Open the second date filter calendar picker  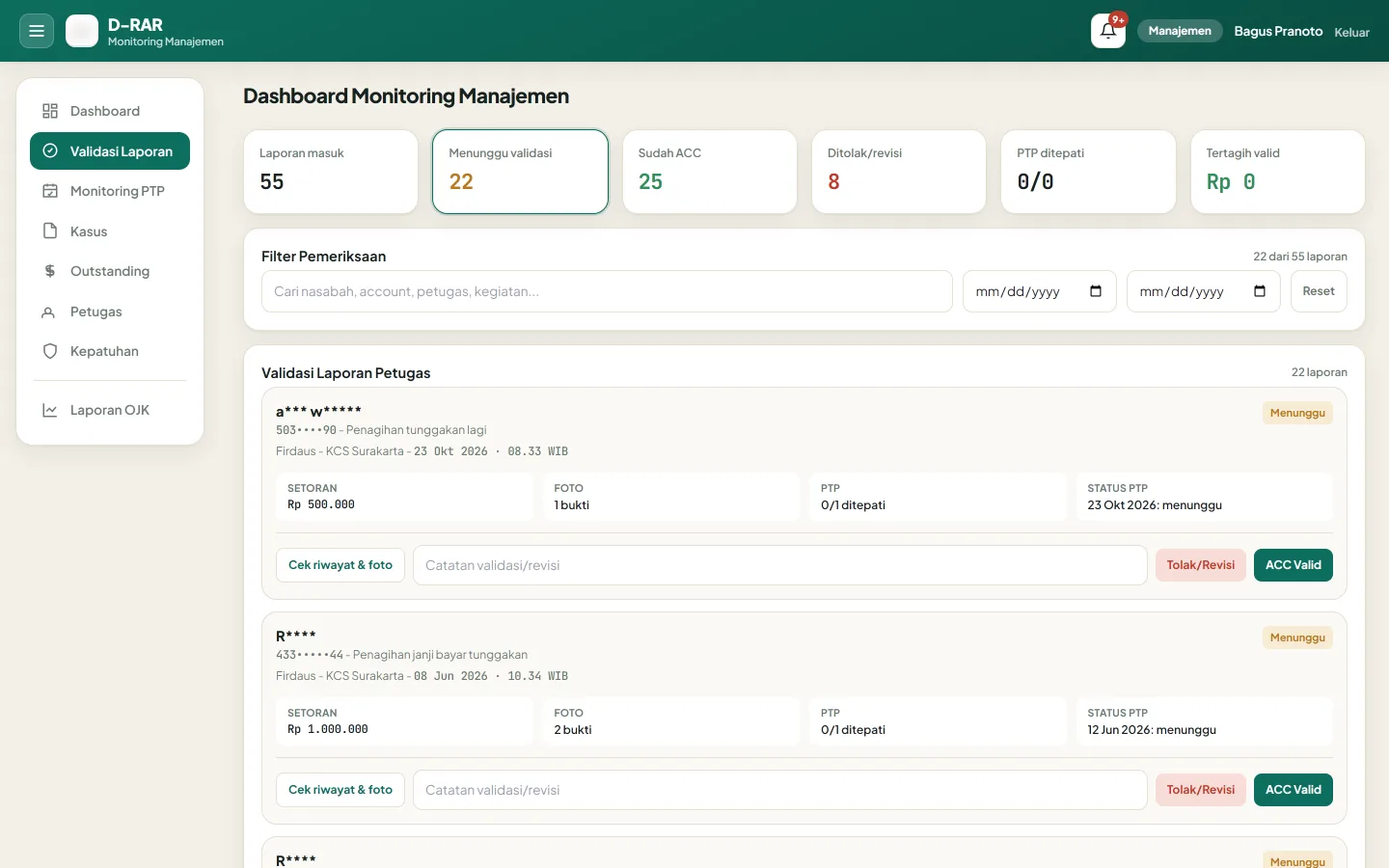[1260, 291]
